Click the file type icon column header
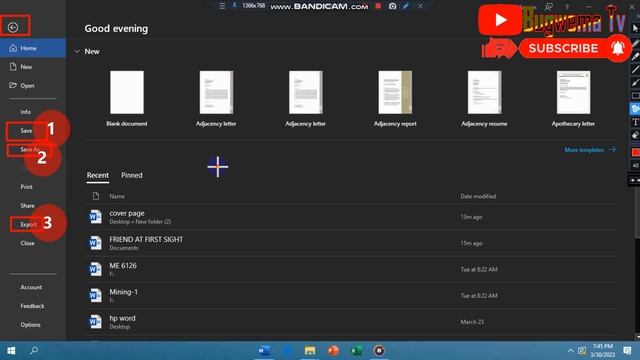 [96, 196]
